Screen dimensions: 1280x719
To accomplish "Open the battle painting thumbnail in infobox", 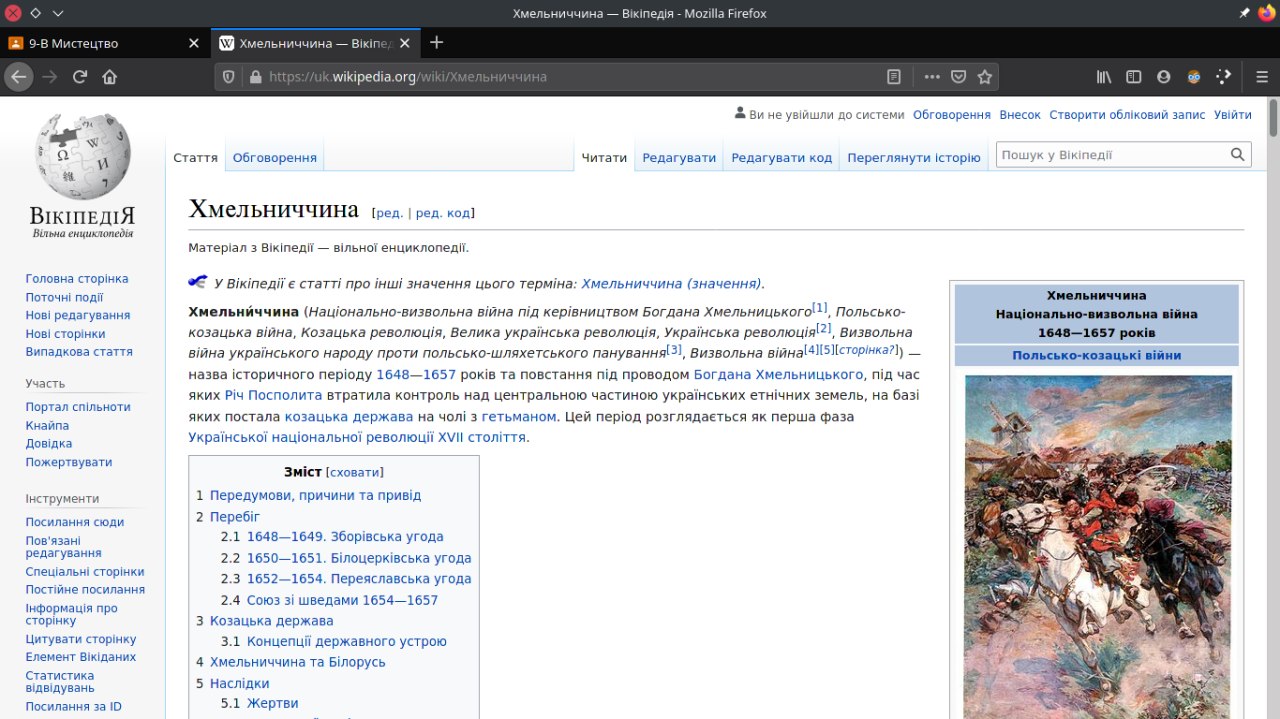I will 1098,546.
